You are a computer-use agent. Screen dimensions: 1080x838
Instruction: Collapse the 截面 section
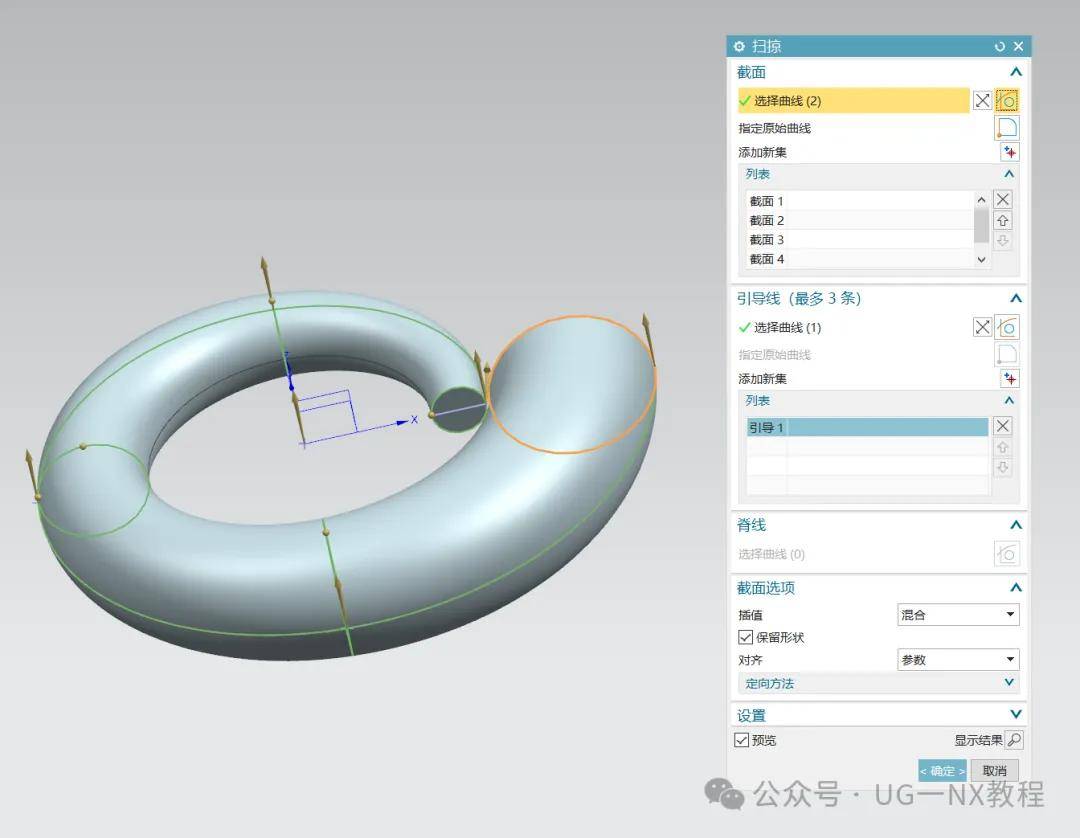point(1015,72)
